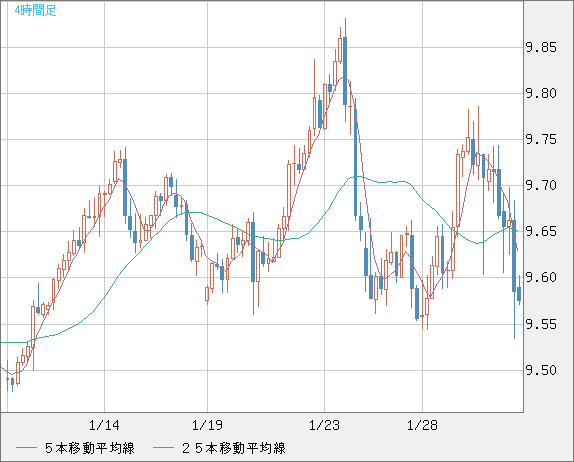This screenshot has width=574, height=462.
Task: Click the 9.65 price axis label
Action: point(541,231)
